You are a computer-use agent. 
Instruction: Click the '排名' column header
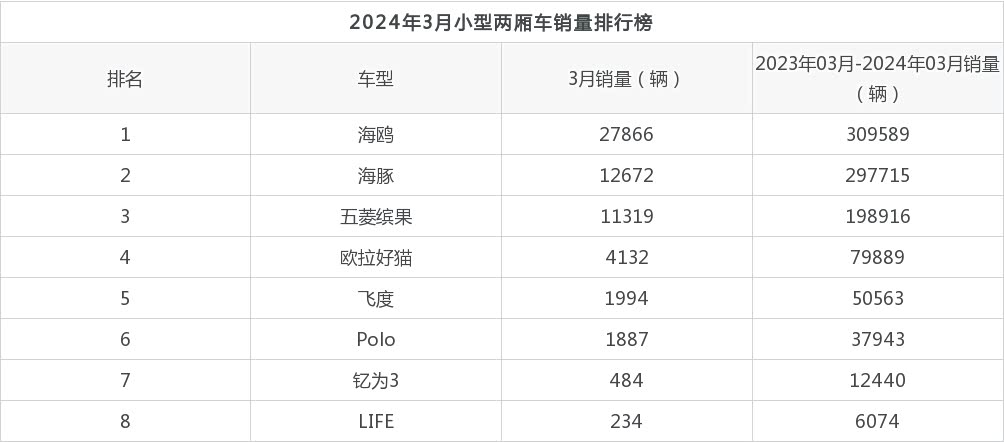click(x=125, y=80)
